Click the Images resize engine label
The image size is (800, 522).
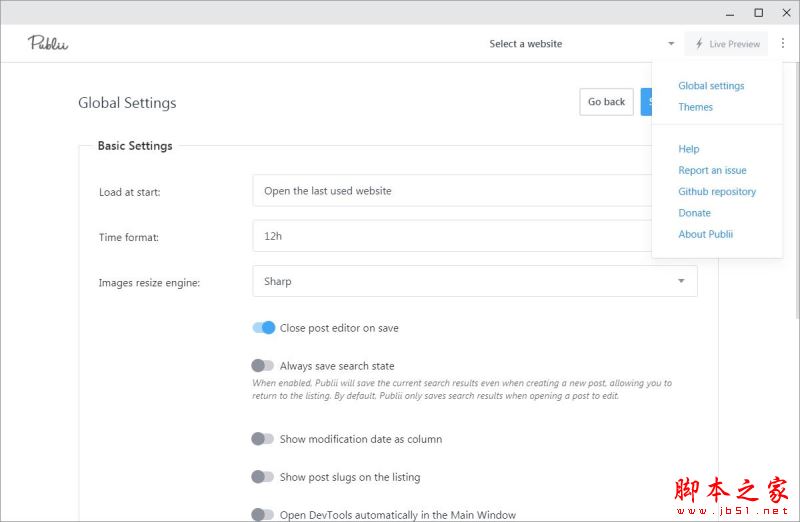(x=149, y=283)
